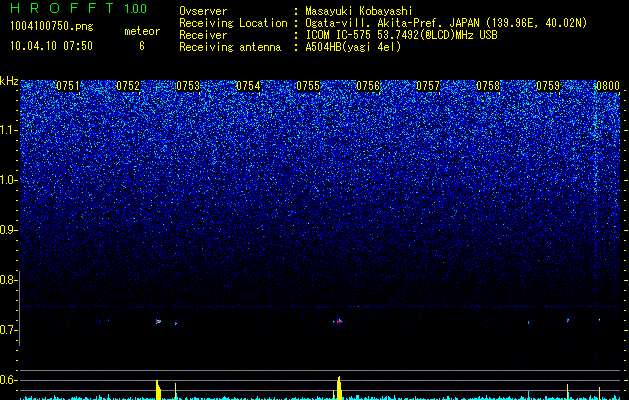Select the Ogata-vill. Akita-Pref. JAPAN location text

446,23
